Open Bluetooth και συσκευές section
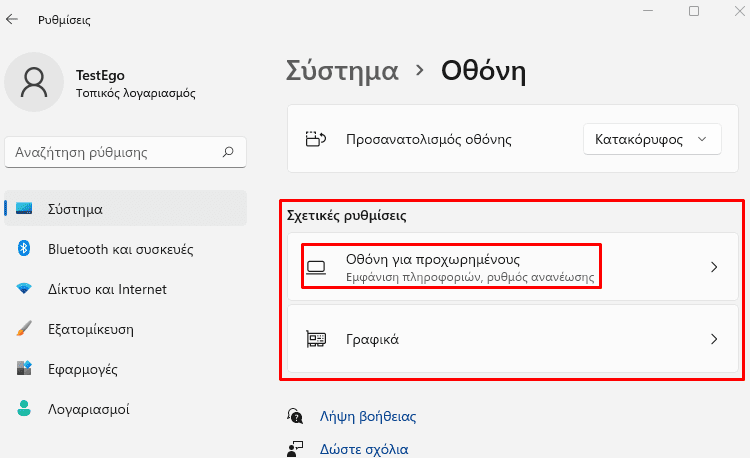Screen dimensions: 750x458 point(120,249)
